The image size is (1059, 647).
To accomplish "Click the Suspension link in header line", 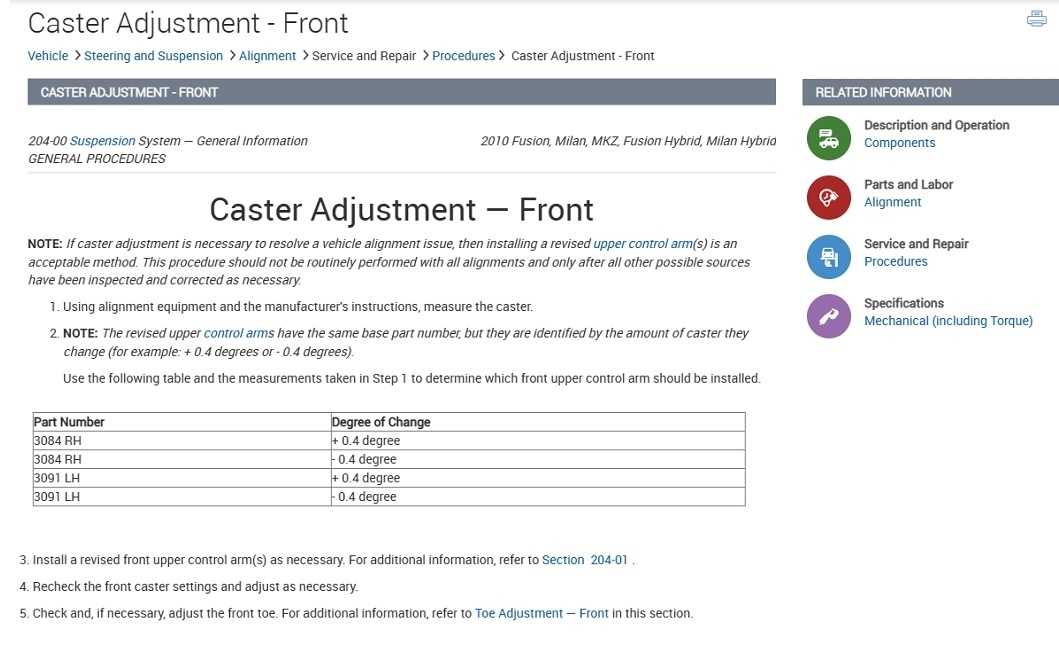I will pos(102,141).
